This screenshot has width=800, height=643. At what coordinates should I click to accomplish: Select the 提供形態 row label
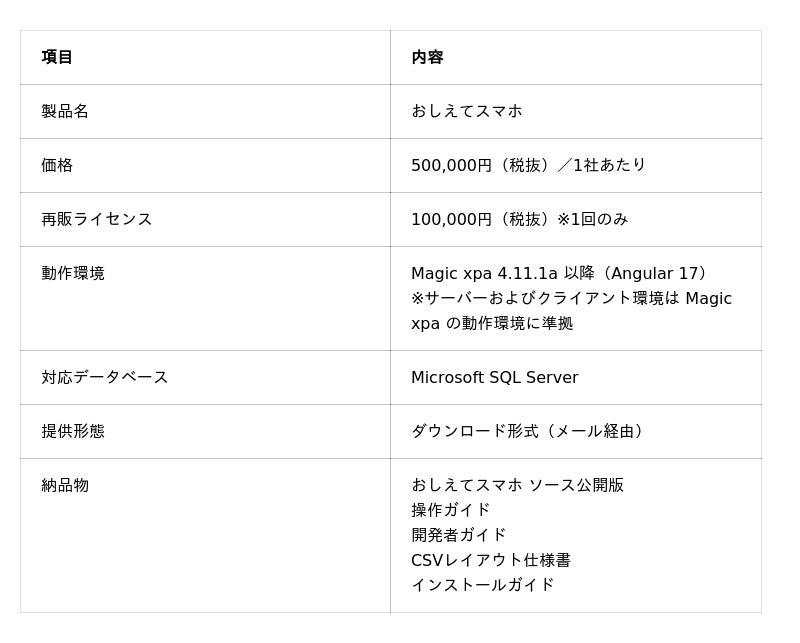[x=73, y=431]
